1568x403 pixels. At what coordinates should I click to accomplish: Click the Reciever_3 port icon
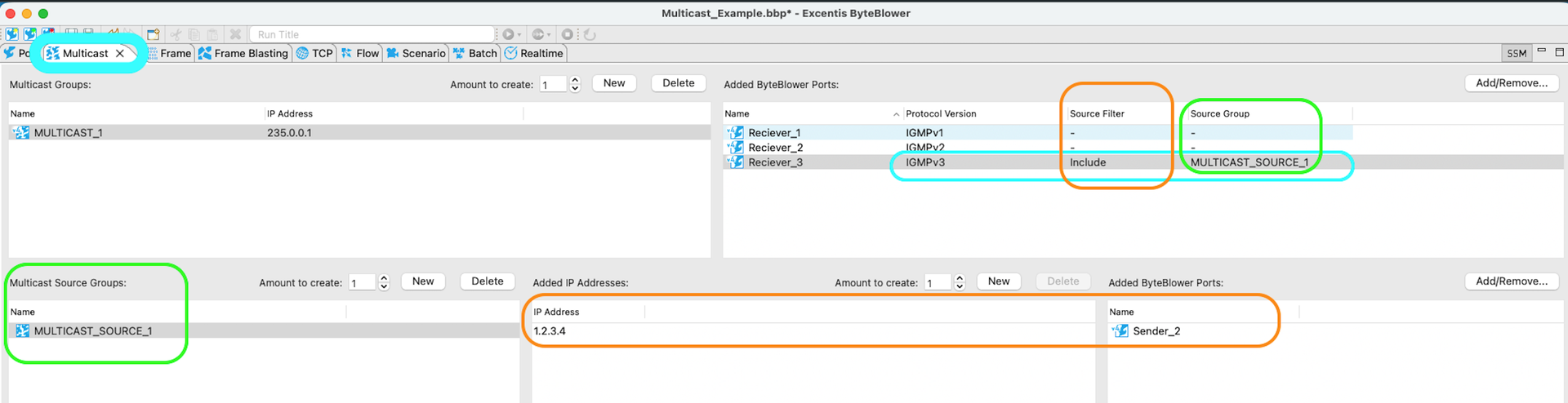coord(736,162)
